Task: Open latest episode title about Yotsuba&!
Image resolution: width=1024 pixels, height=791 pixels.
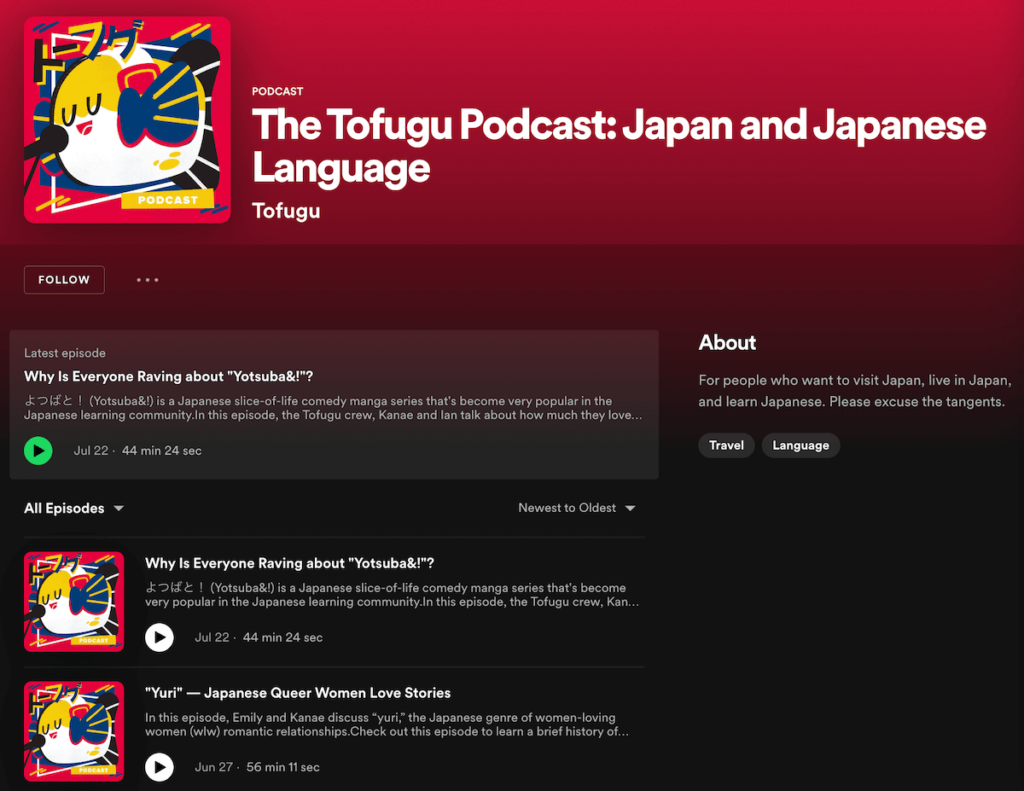Action: 168,376
